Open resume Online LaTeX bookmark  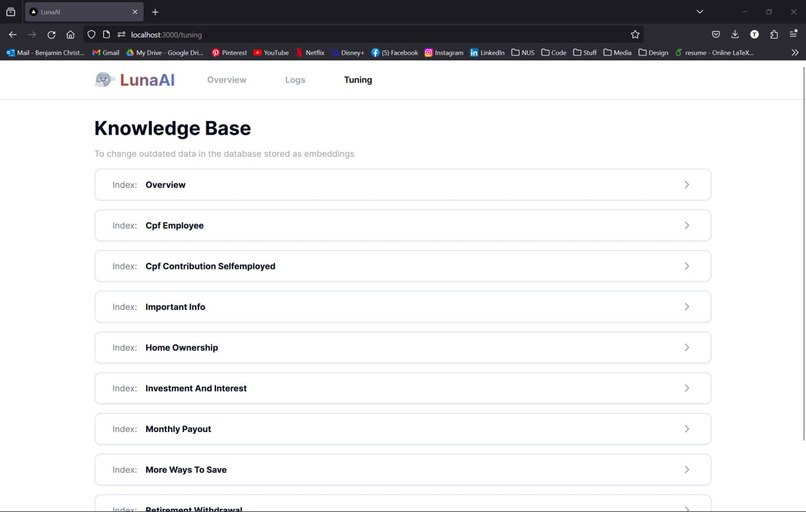(x=715, y=52)
